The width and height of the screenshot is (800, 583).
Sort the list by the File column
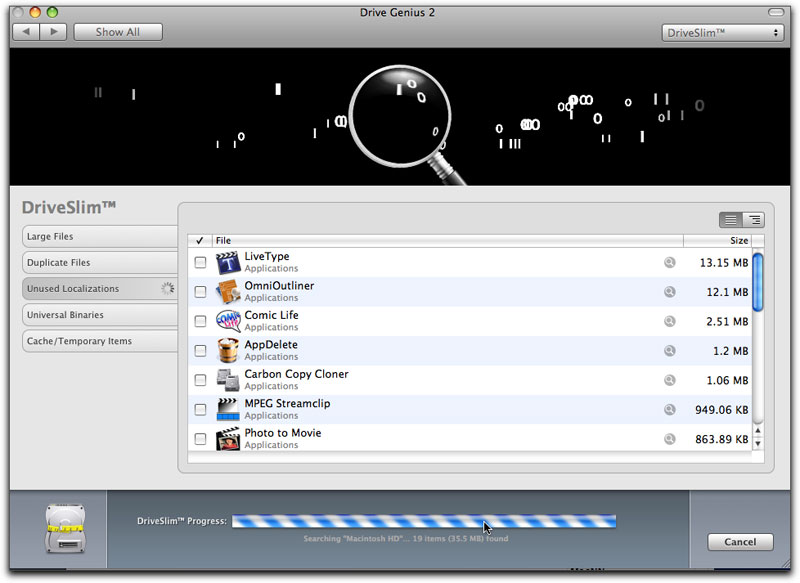click(x=447, y=241)
